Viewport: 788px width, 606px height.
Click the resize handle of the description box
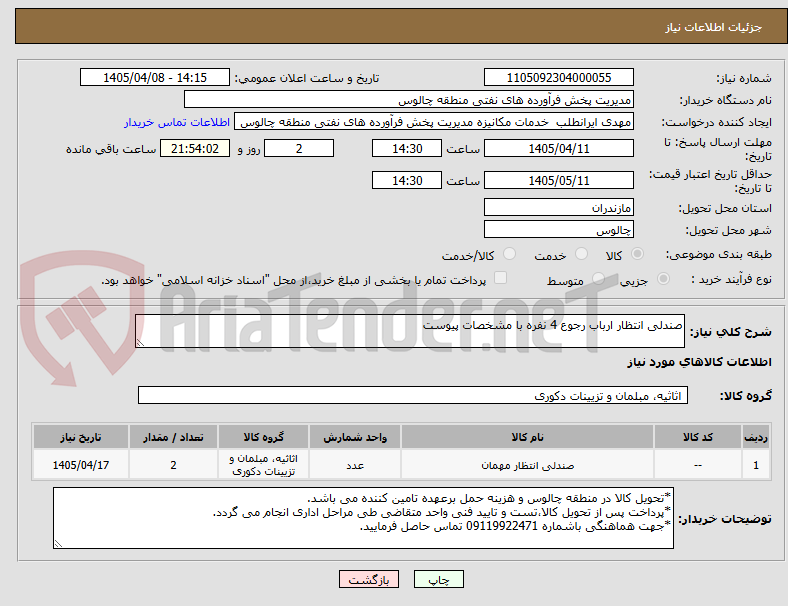140,343
